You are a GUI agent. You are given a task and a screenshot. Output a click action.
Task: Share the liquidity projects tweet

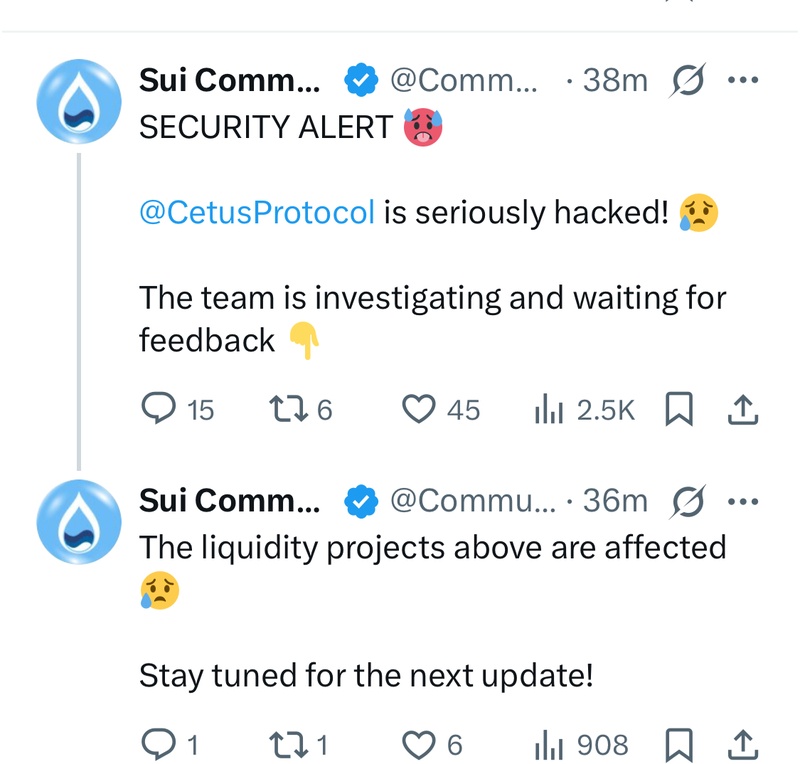click(x=745, y=743)
